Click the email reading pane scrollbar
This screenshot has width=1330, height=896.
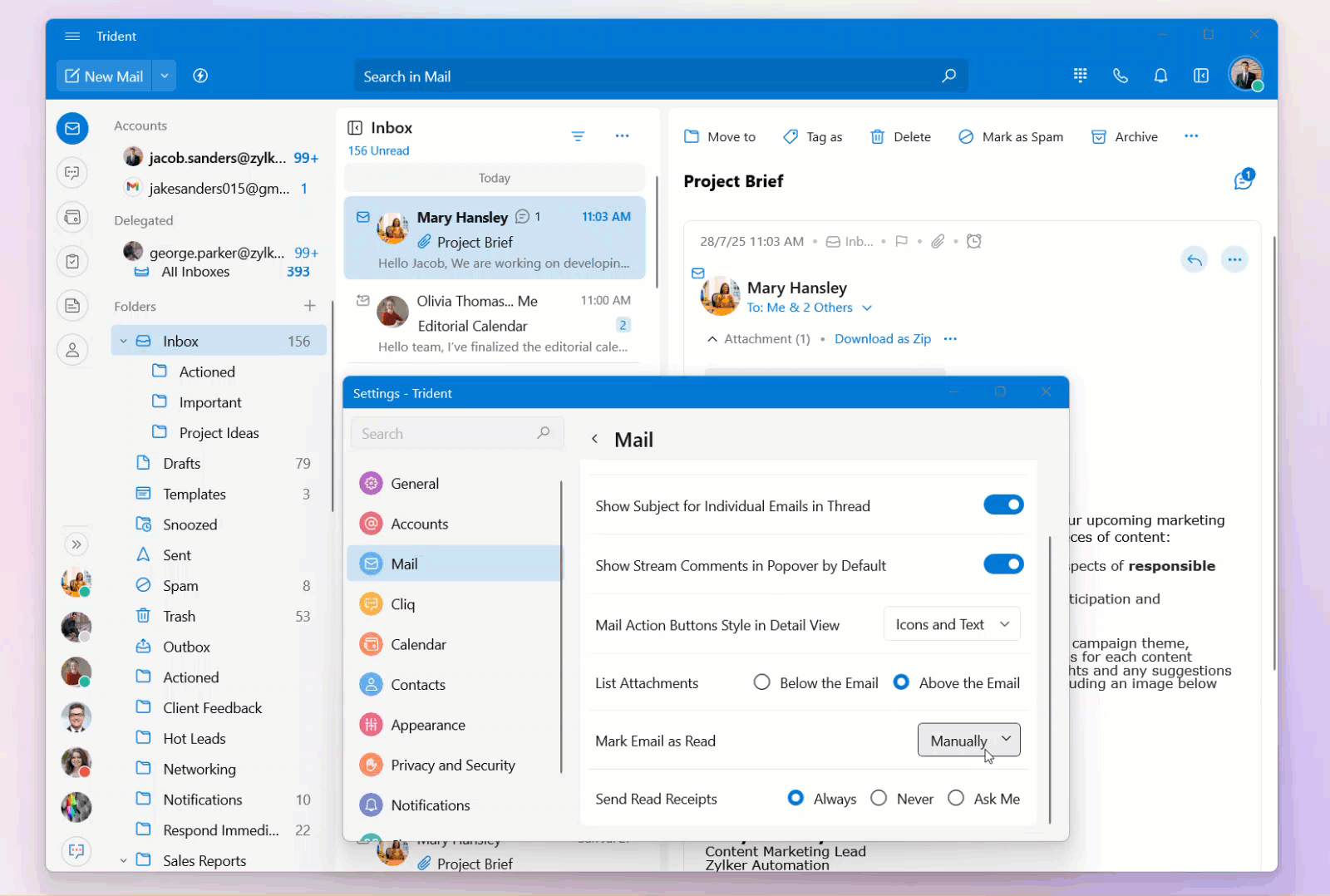click(1273, 453)
